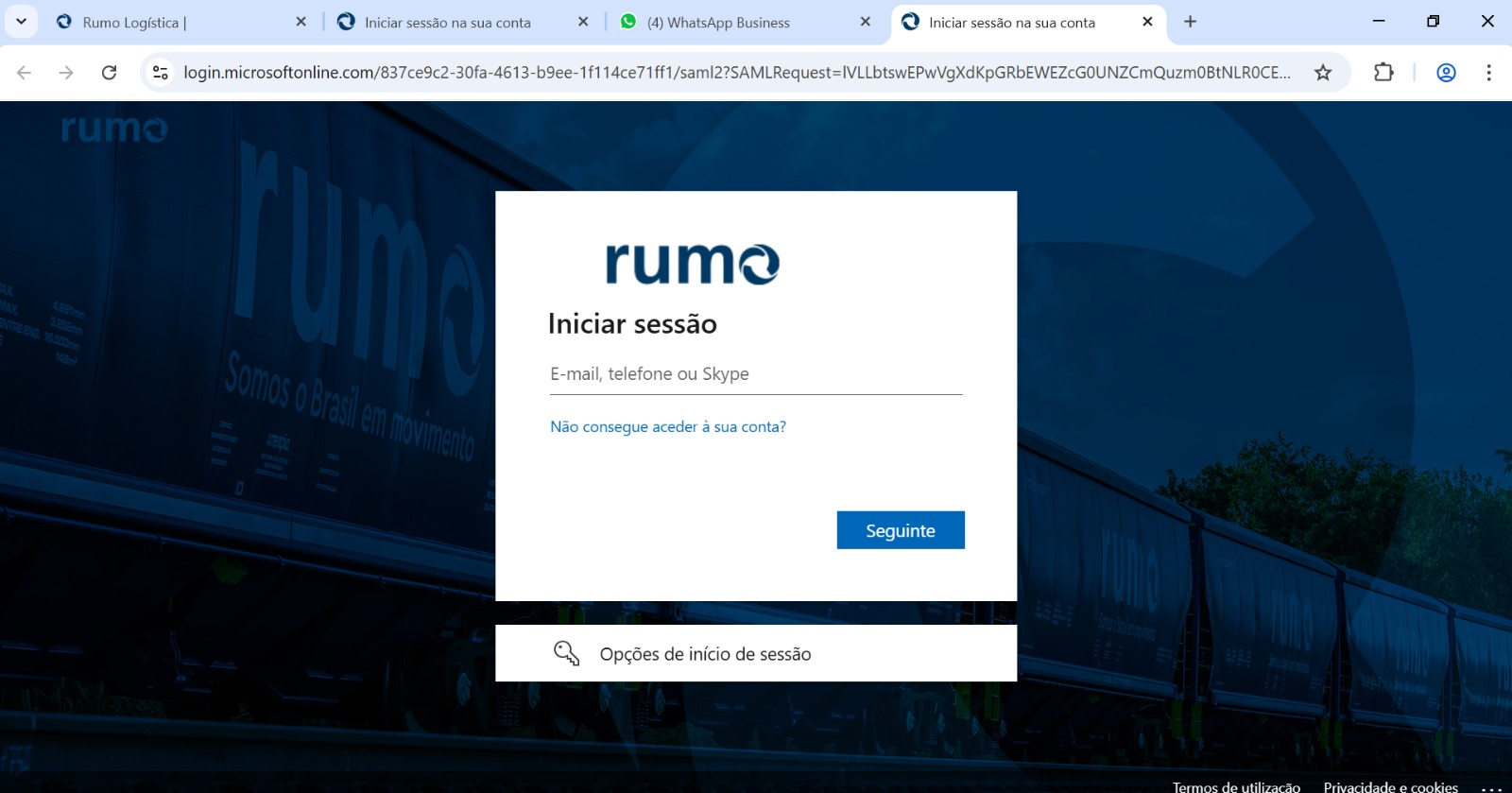Open the Chrome profile icon
Viewport: 1512px width, 793px height.
tap(1446, 73)
